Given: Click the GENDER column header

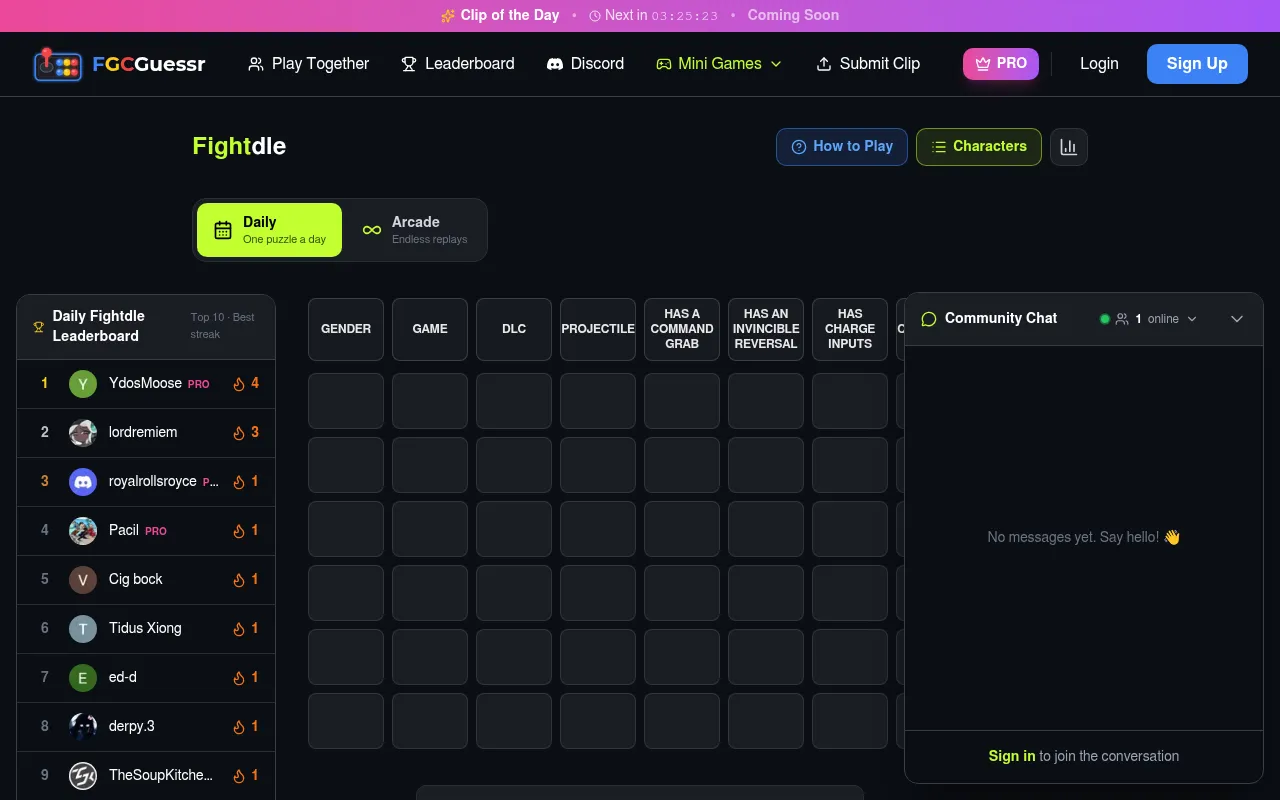Looking at the screenshot, I should [x=346, y=329].
